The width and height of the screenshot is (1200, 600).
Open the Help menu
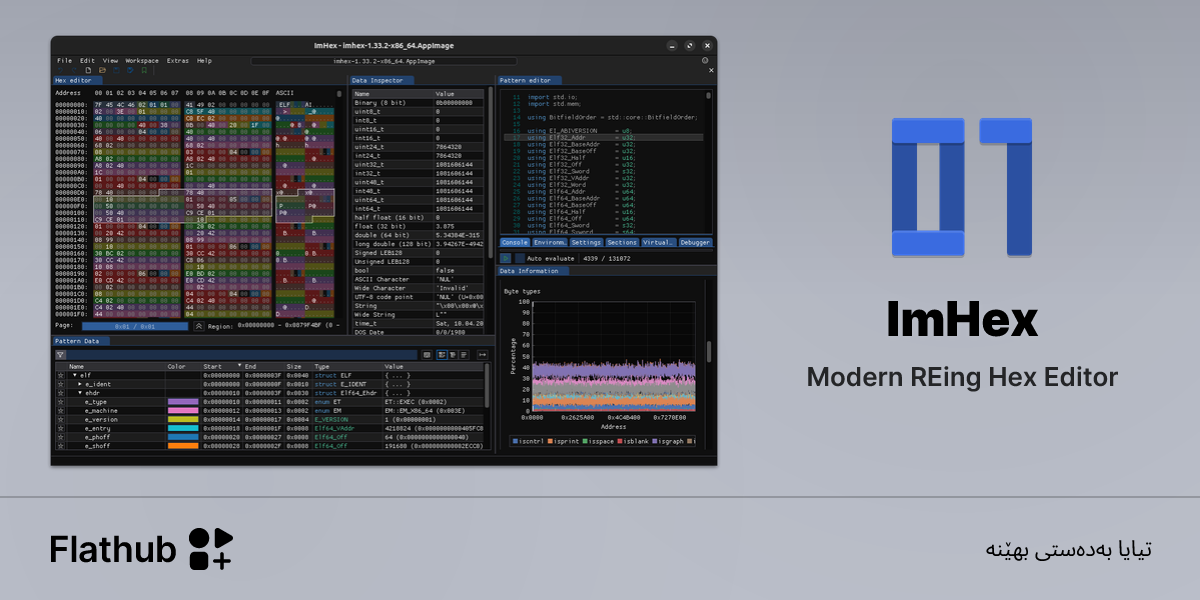tap(205, 60)
